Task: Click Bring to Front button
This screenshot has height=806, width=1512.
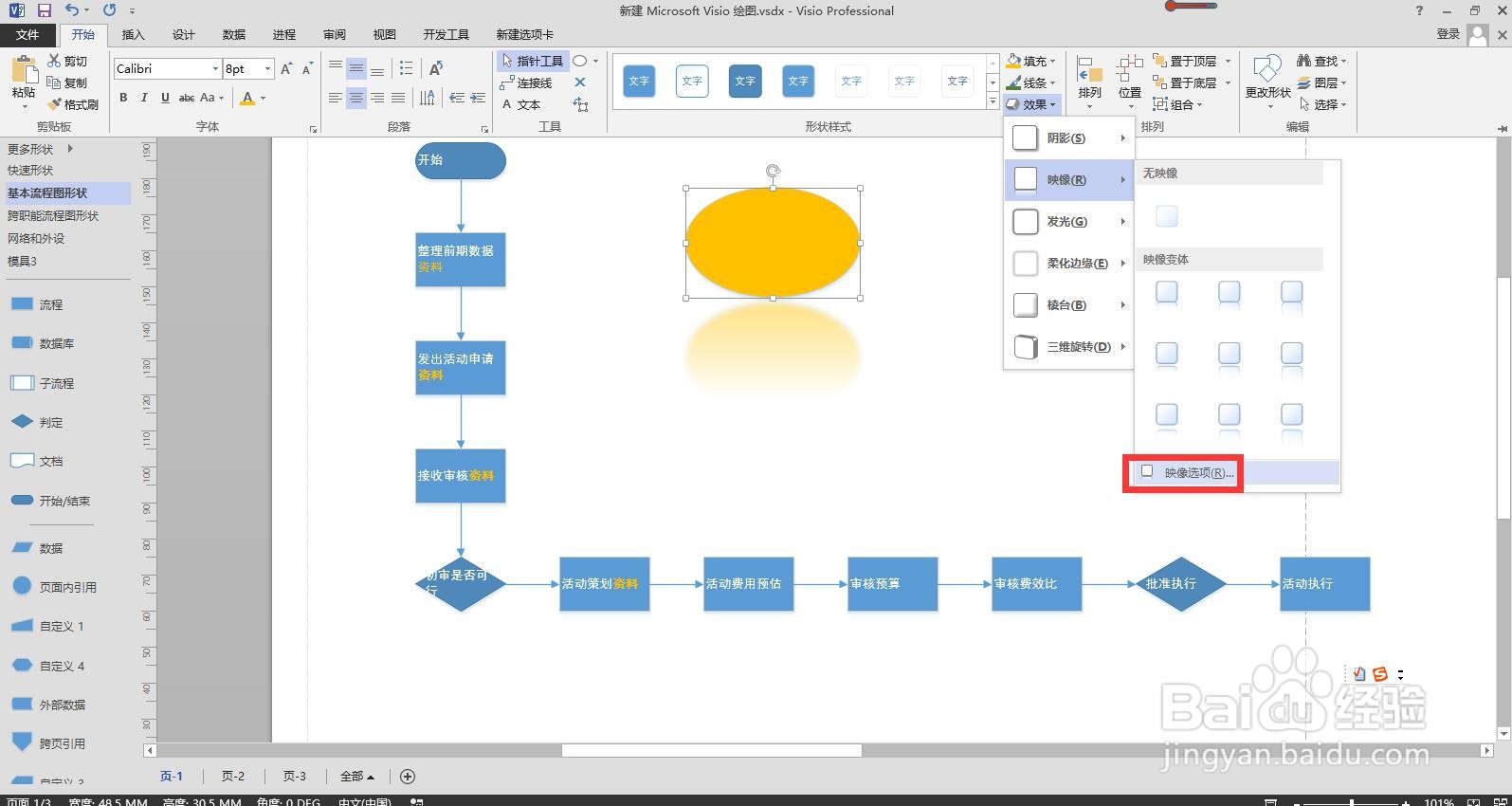Action: 1186,61
